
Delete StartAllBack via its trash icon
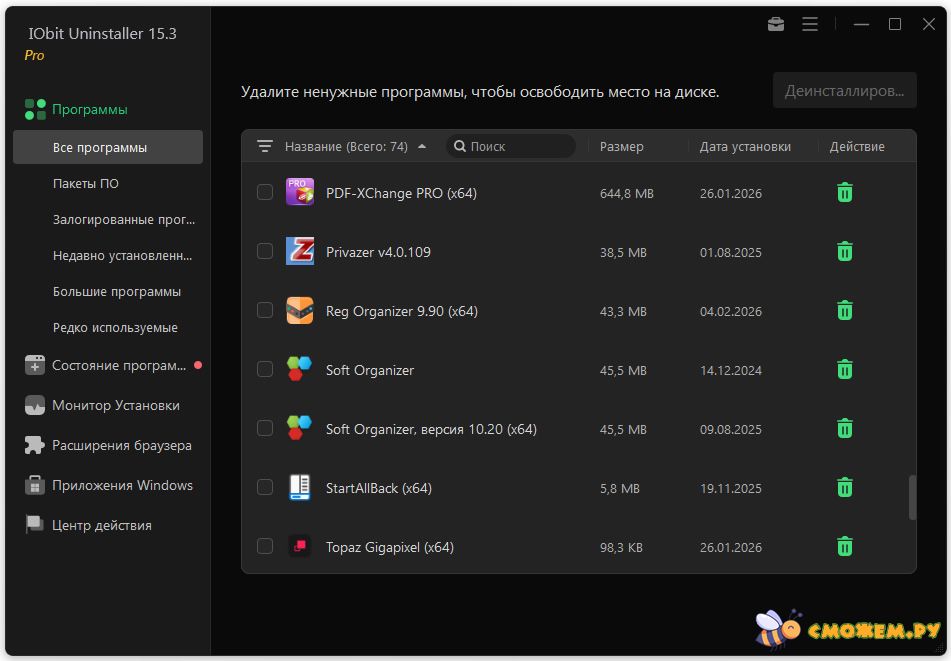point(844,488)
